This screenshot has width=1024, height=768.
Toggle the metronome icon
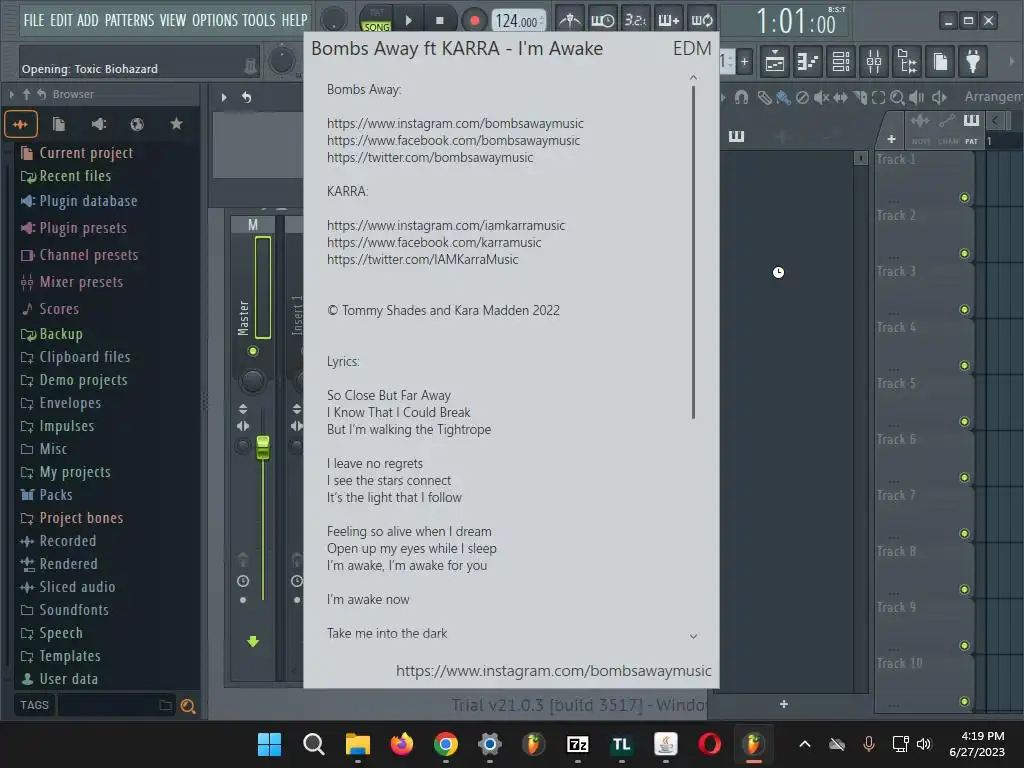click(x=570, y=20)
